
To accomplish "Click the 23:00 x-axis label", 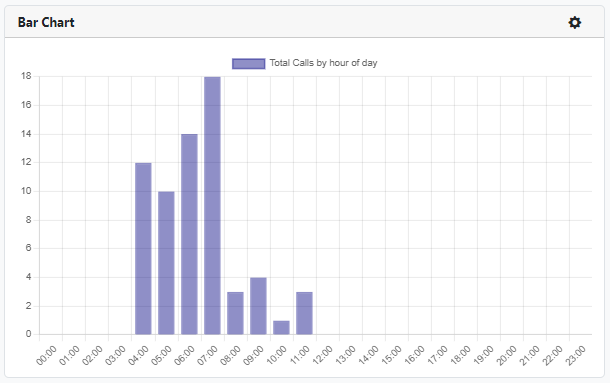I will coord(575,355).
